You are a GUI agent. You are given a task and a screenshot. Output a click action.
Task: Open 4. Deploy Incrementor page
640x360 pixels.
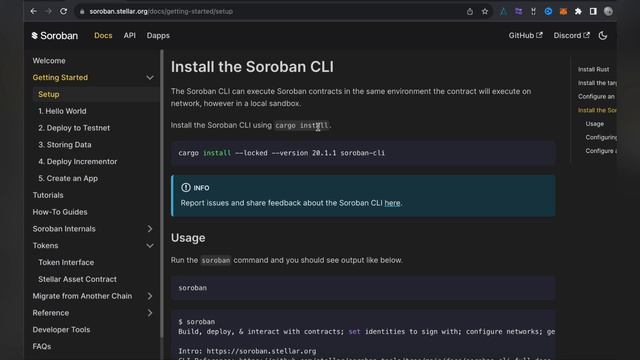78,162
